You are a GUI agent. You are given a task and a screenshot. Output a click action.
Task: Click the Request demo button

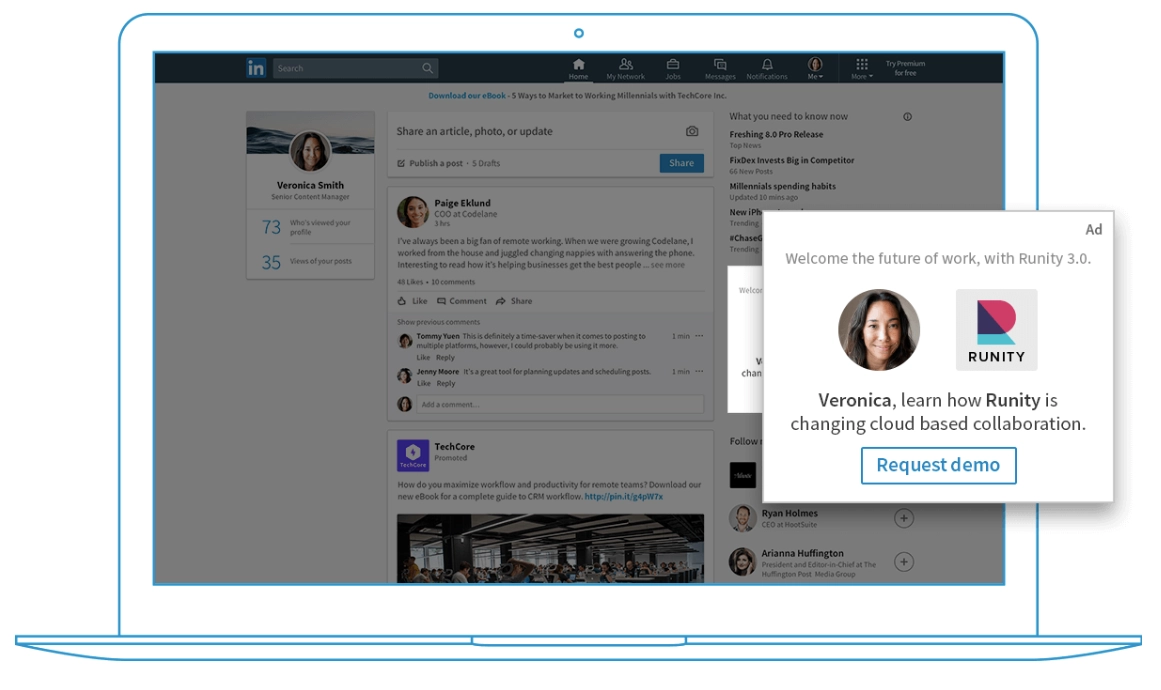tap(938, 465)
